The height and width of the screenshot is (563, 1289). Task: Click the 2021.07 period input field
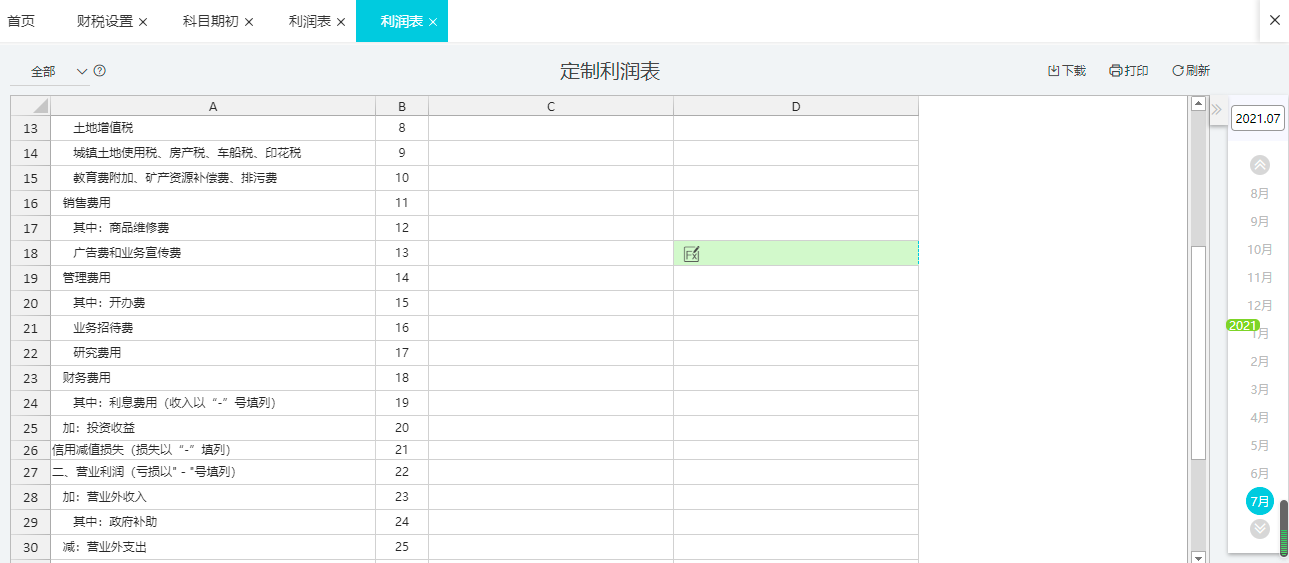coord(1257,118)
